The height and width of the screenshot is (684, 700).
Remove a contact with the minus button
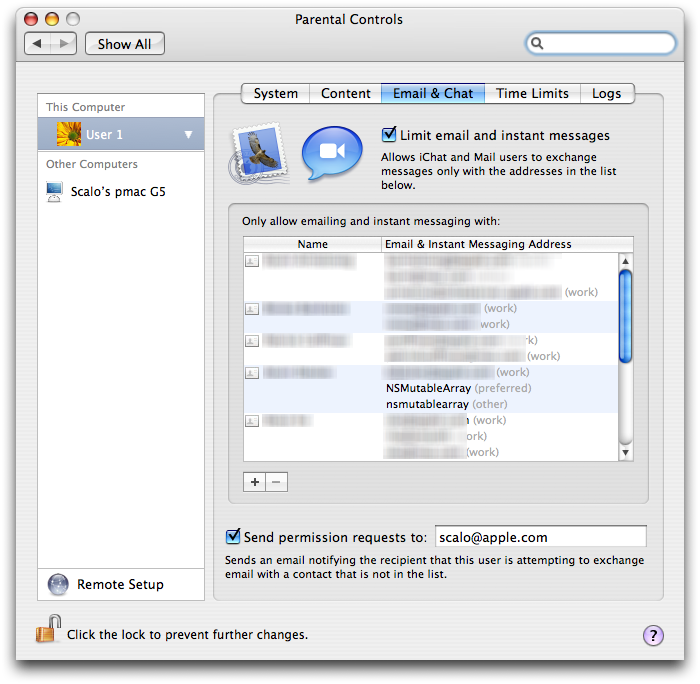276,482
